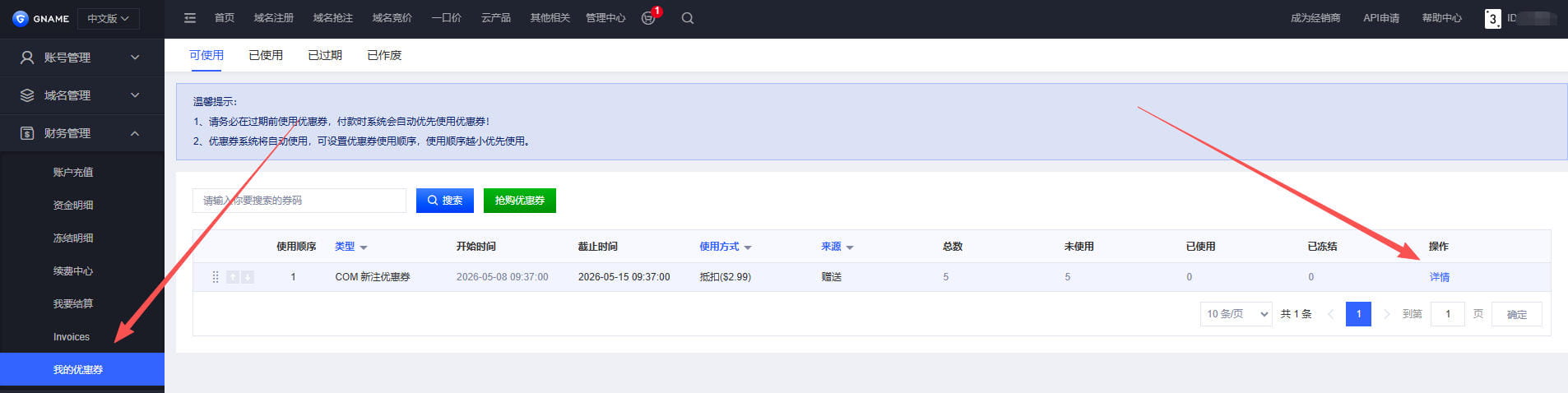Click the 使用顺序 column header
The image size is (1568, 393).
click(x=296, y=247)
